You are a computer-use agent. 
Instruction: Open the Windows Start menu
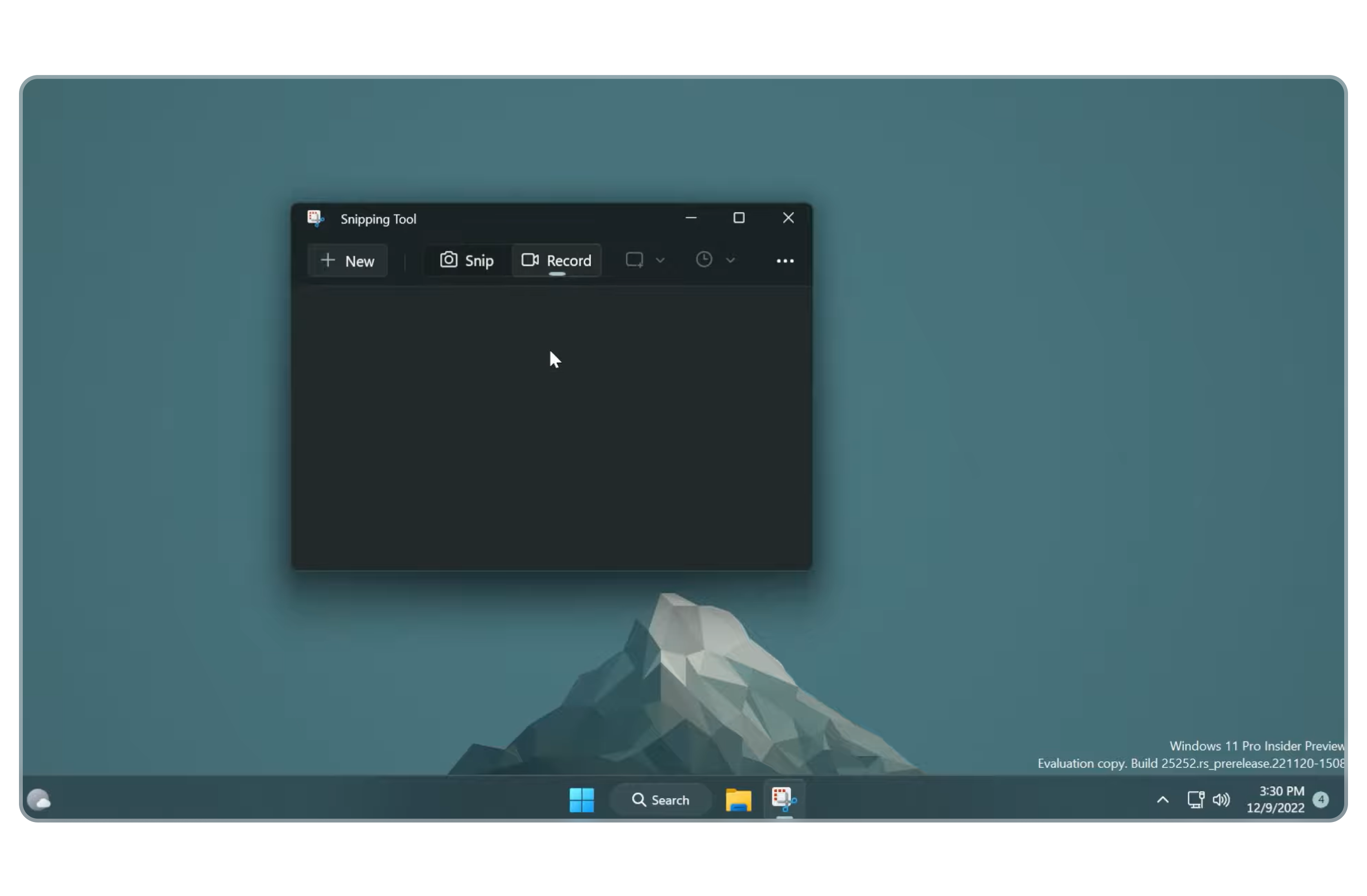point(581,800)
